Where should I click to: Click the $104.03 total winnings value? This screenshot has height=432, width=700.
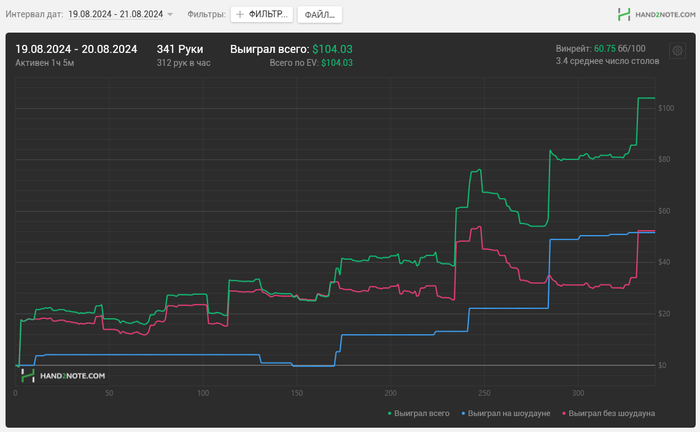[332, 49]
